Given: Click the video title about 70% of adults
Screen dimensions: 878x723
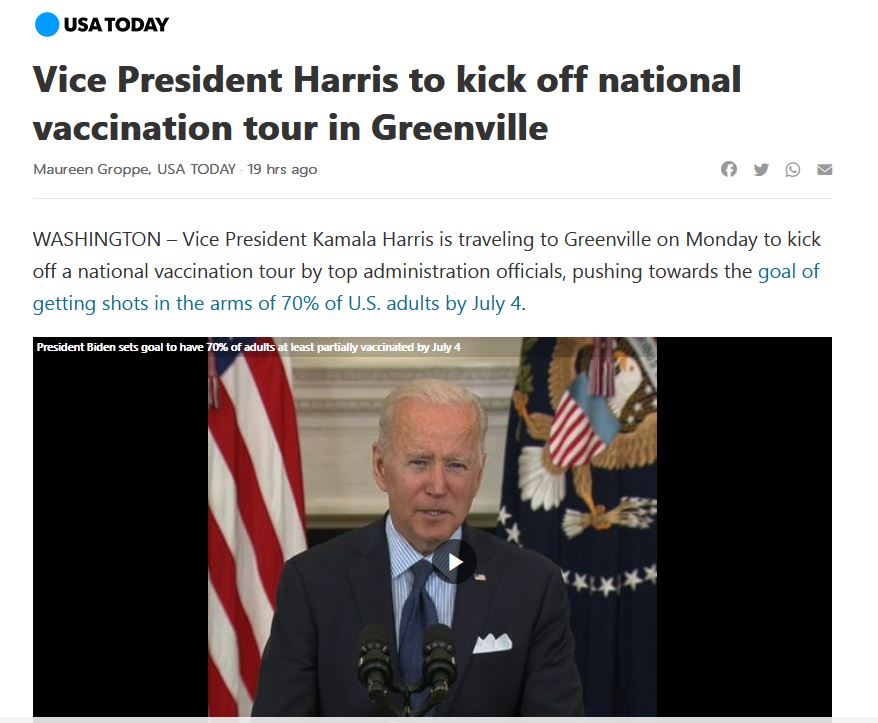Looking at the screenshot, I should point(249,347).
